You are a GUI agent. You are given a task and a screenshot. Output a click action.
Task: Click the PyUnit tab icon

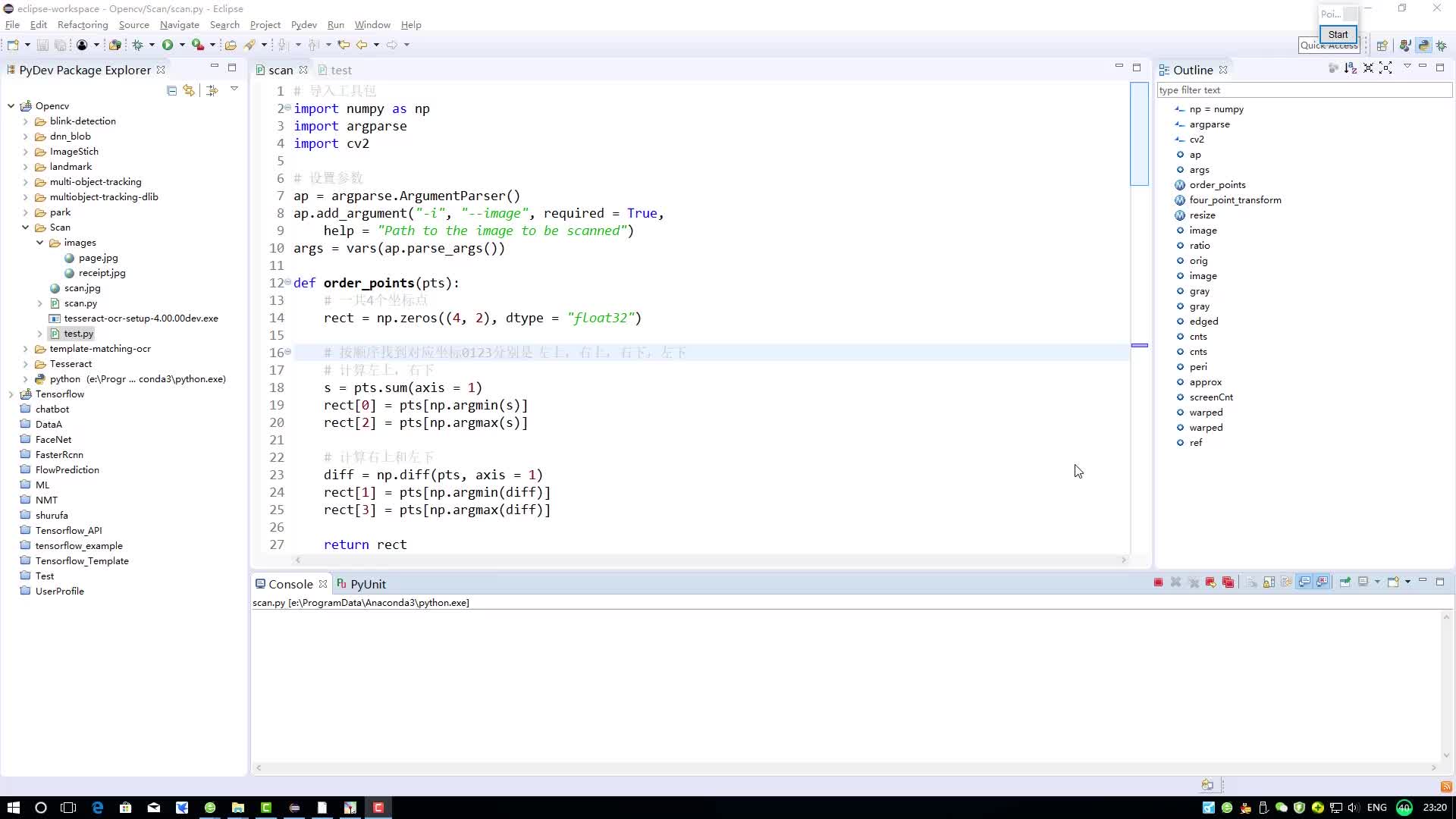pyautogui.click(x=340, y=583)
